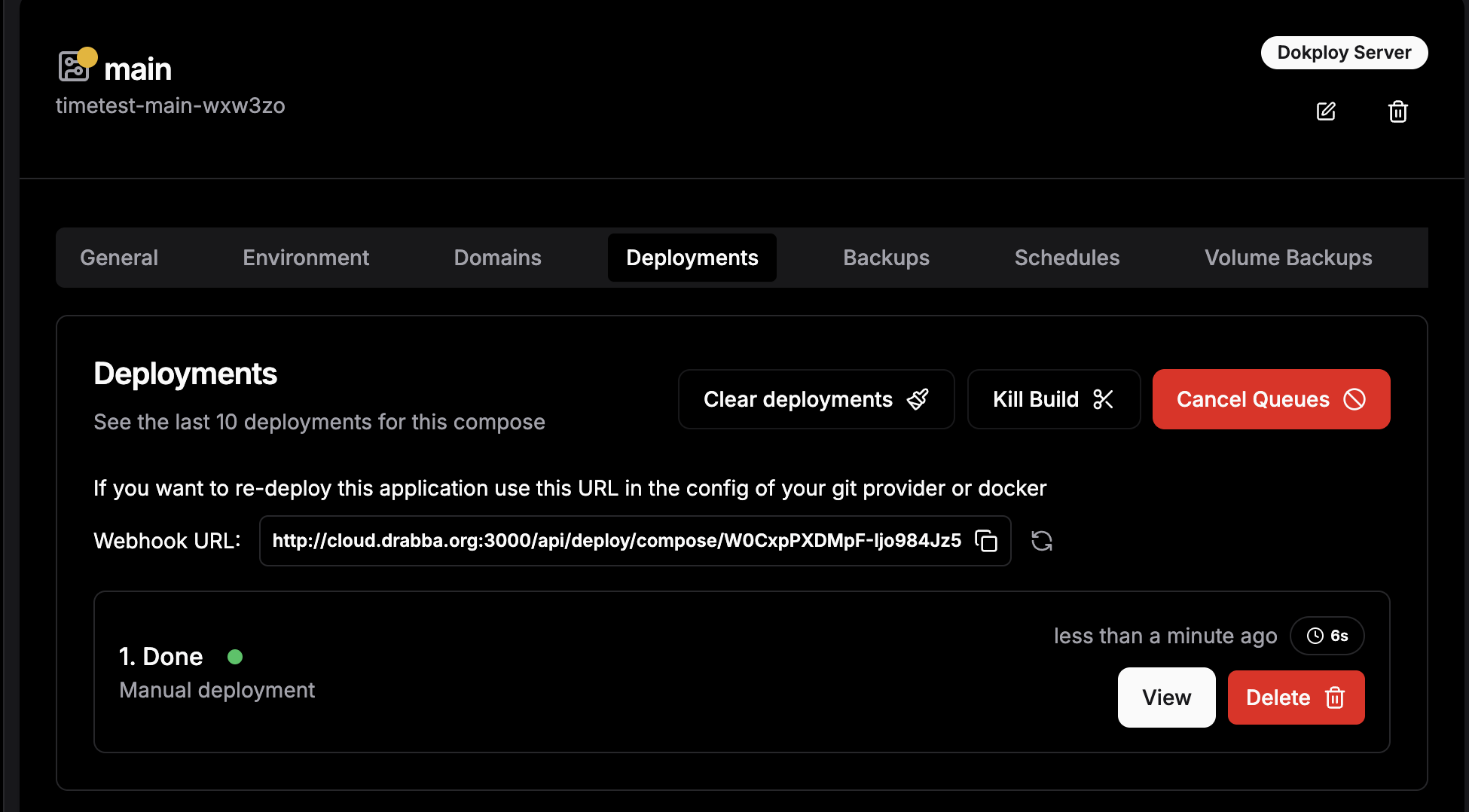The width and height of the screenshot is (1469, 812).
Task: Open the Volume Backups tab
Action: 1288,258
